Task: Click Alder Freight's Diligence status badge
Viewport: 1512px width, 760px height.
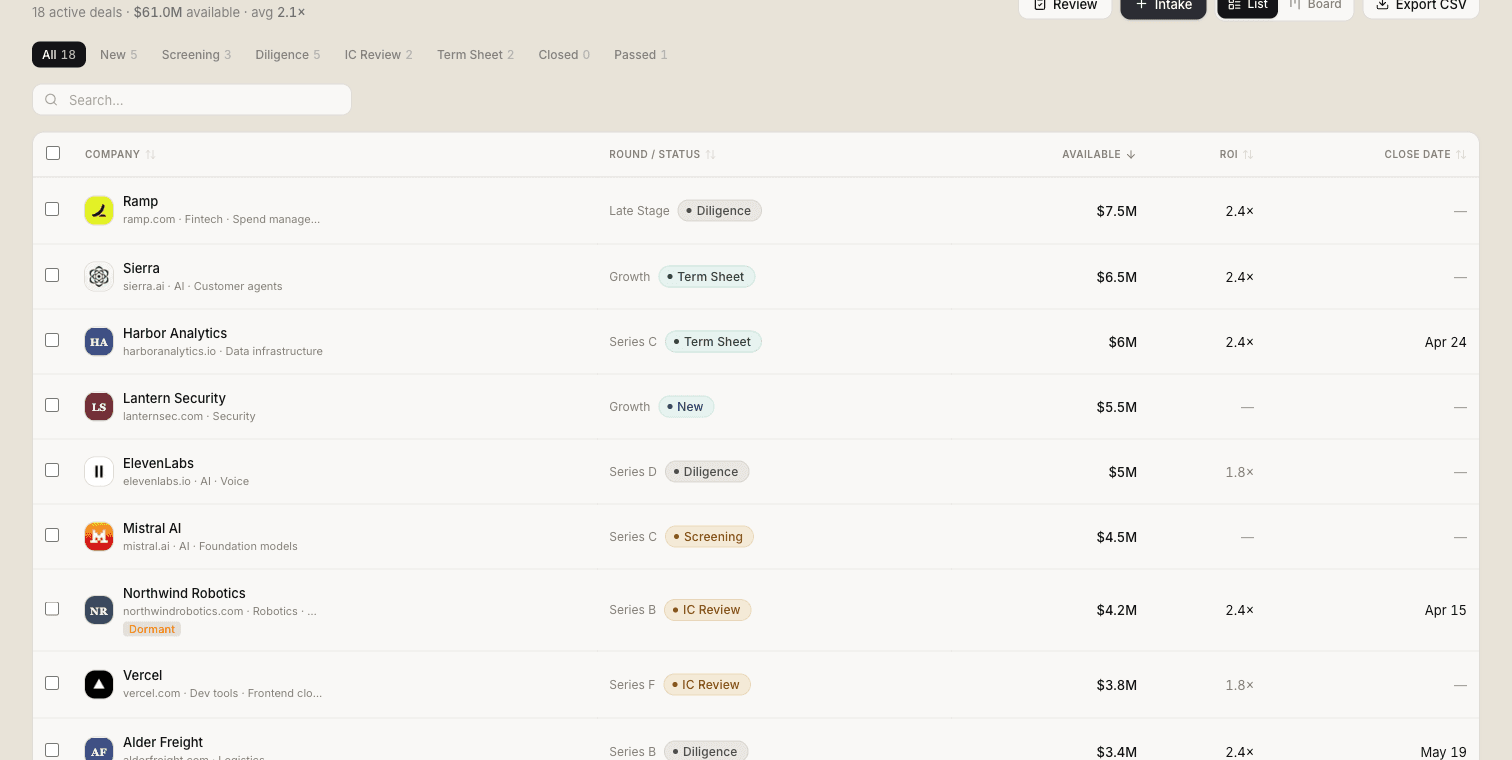Action: coord(706,751)
